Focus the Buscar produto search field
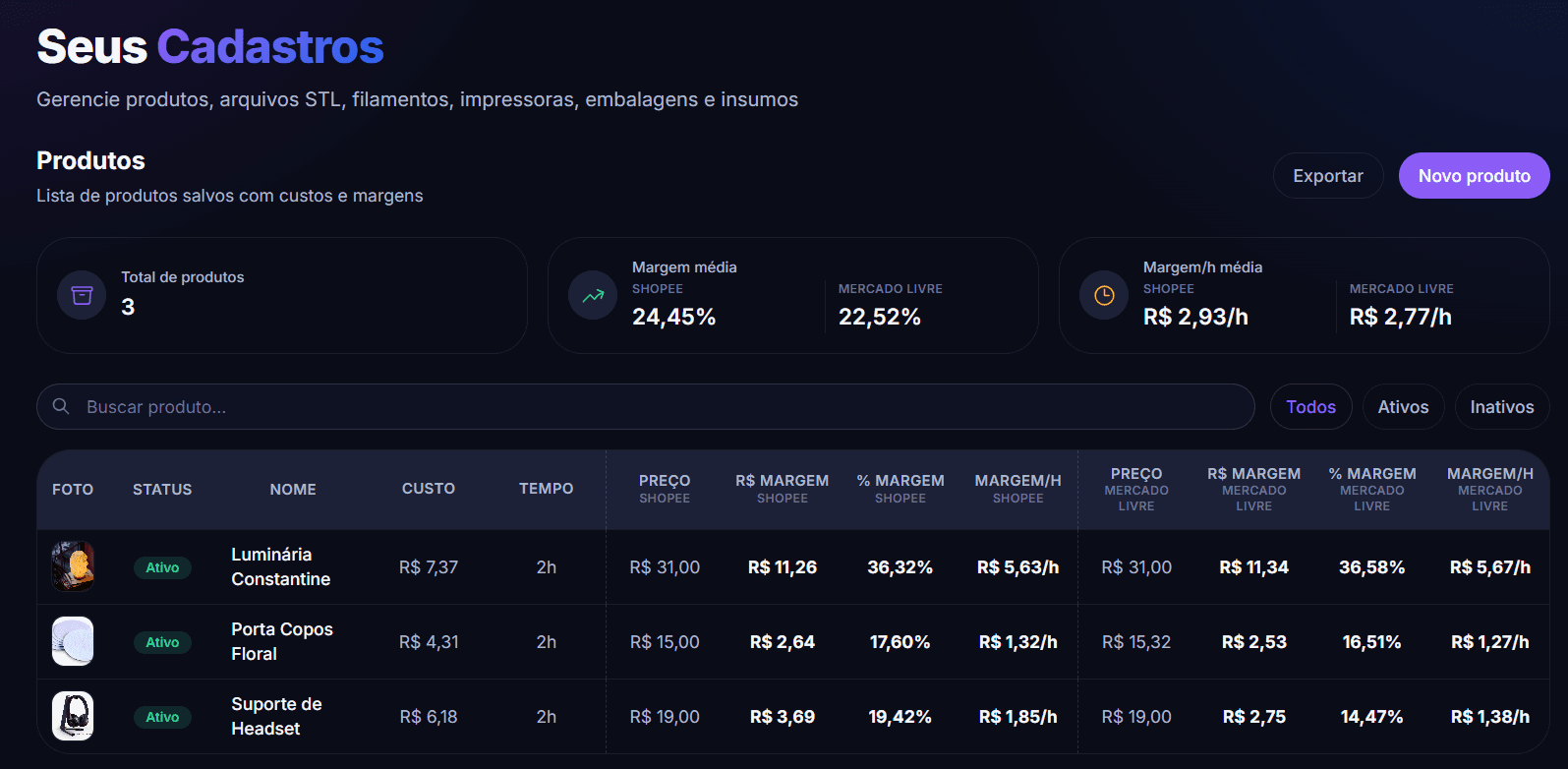 646,406
